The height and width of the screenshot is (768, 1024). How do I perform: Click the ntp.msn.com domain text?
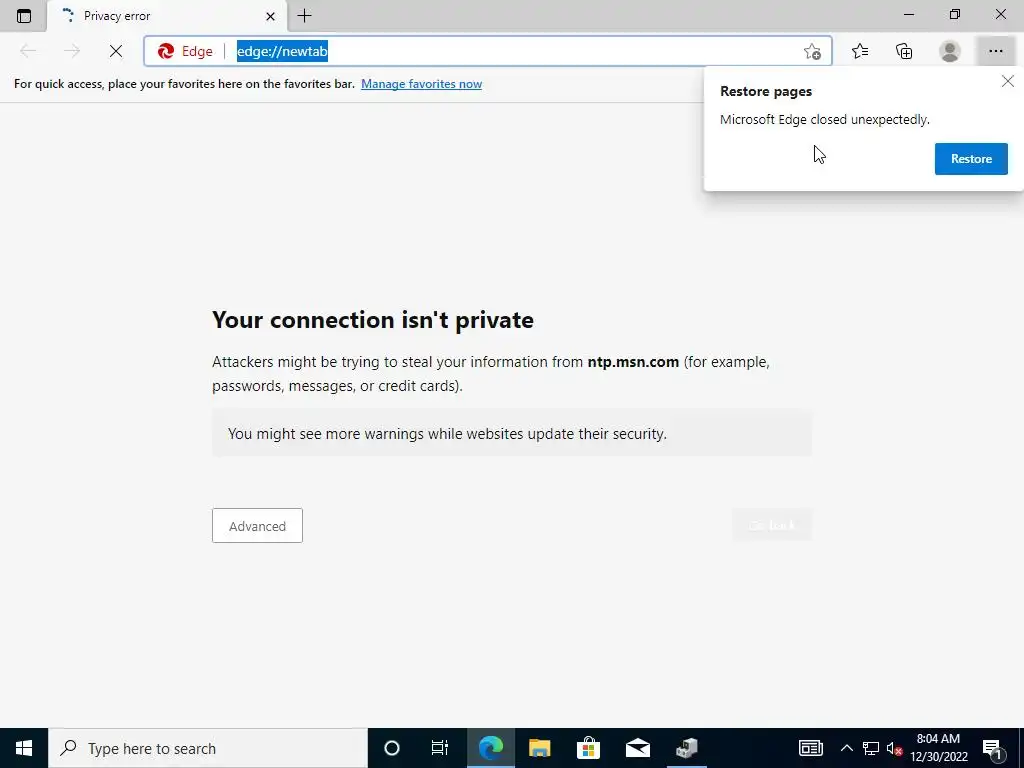(x=633, y=362)
